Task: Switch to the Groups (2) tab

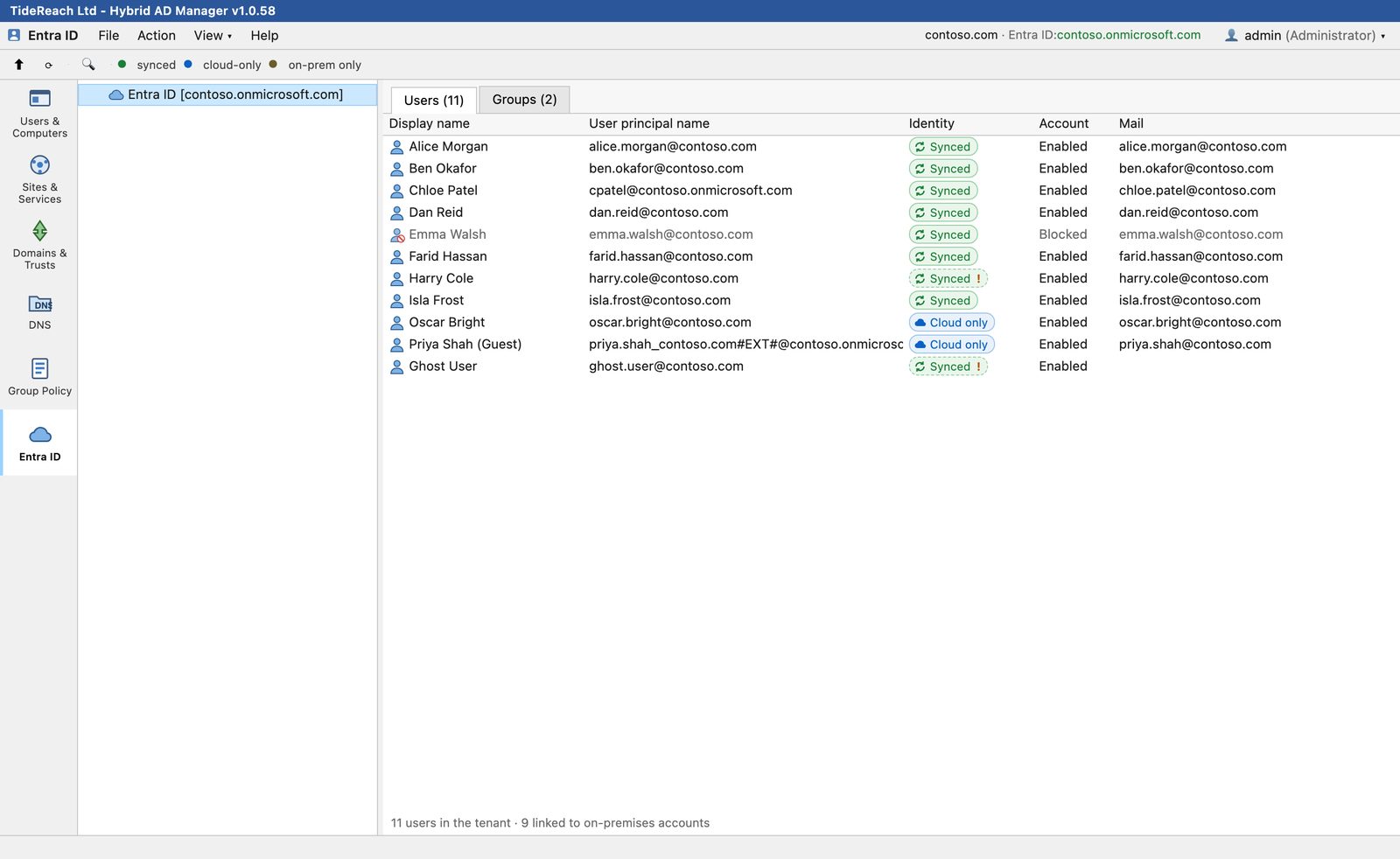Action: pyautogui.click(x=524, y=100)
